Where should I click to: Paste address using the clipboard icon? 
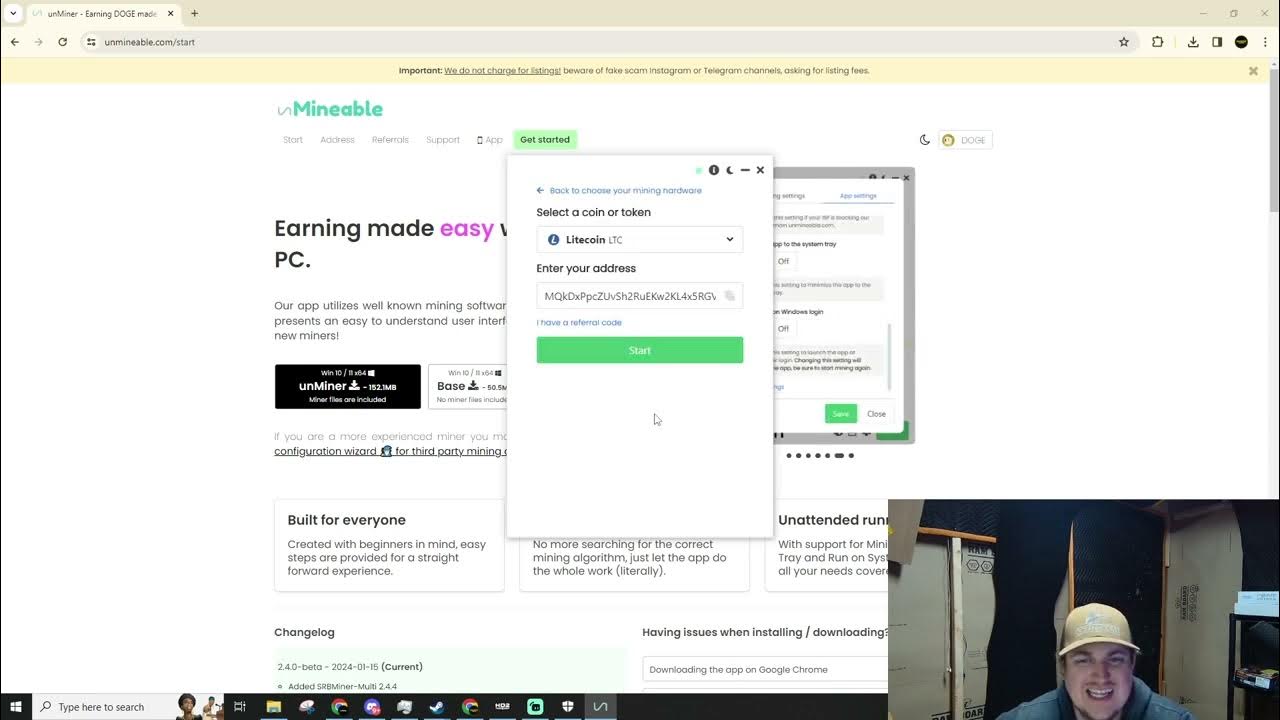pos(730,296)
